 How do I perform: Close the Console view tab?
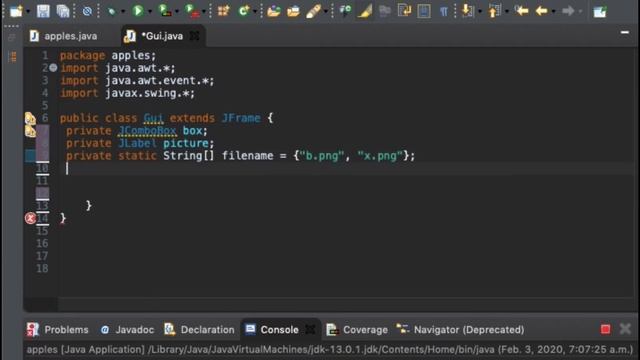[x=311, y=329]
